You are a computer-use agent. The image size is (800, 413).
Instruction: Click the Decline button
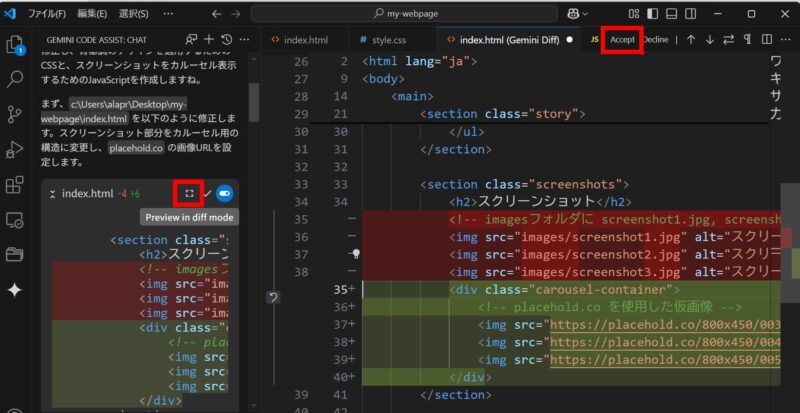click(655, 39)
